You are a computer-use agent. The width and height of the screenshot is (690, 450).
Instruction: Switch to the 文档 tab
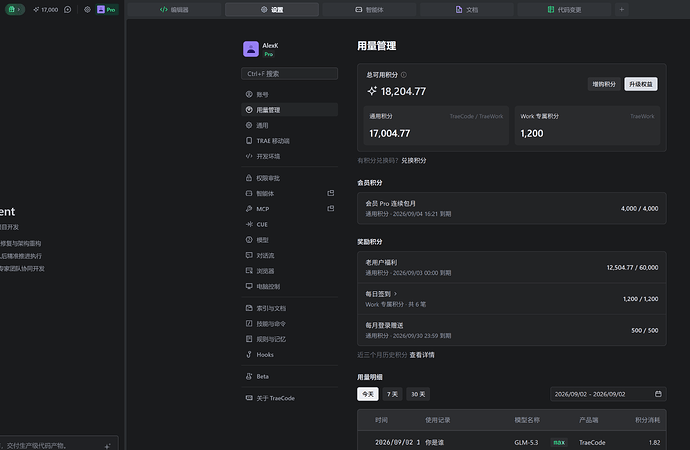467,9
